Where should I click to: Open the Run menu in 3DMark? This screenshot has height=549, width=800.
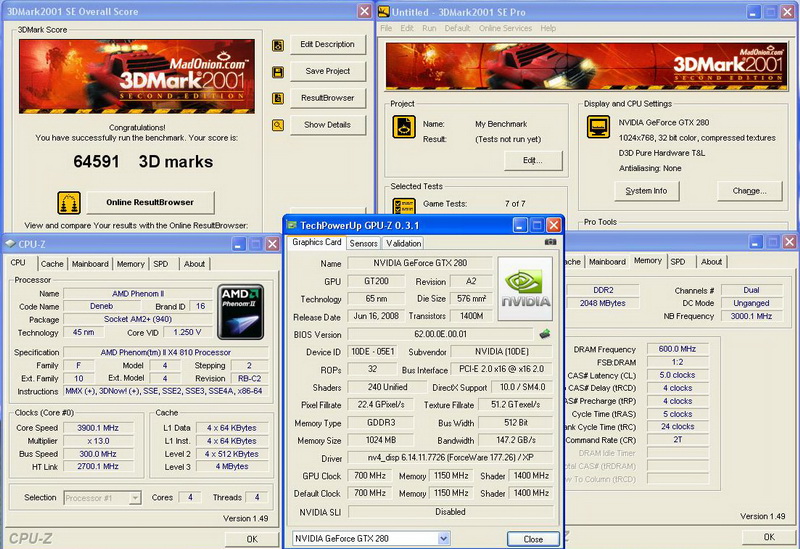(x=429, y=28)
